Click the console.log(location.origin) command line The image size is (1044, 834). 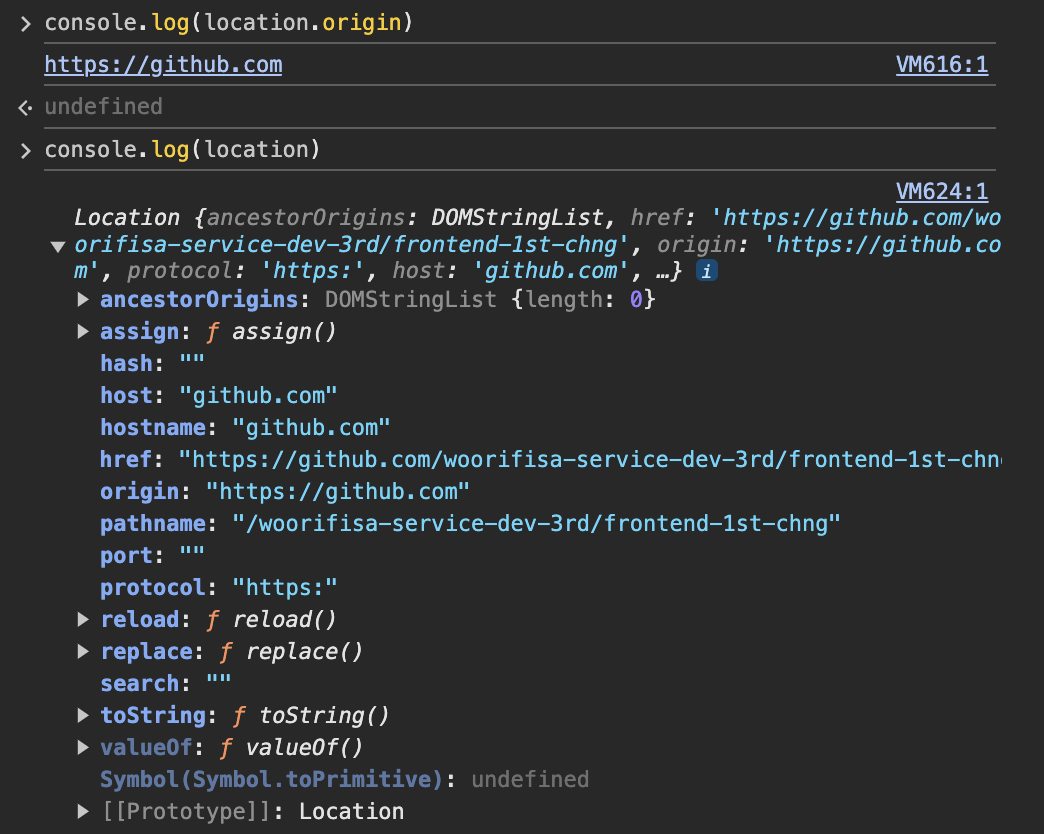point(229,23)
